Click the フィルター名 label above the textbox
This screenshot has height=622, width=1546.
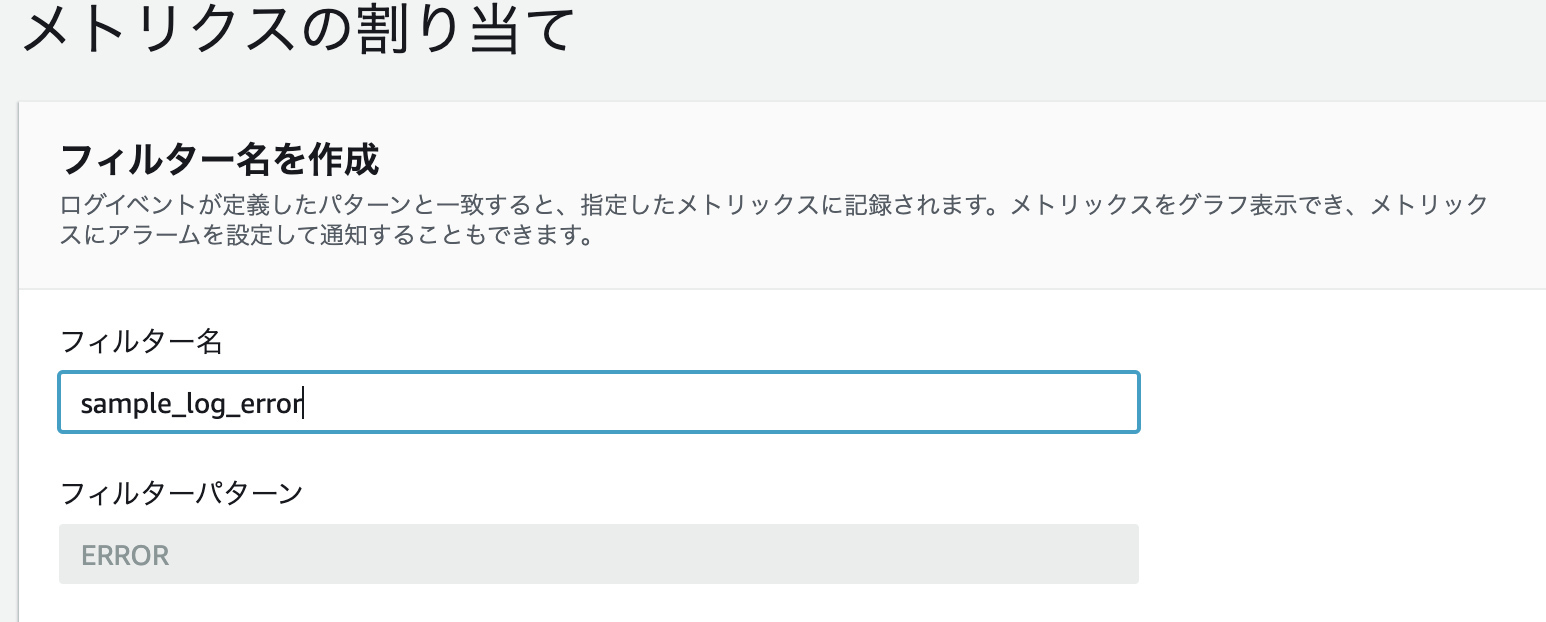point(140,341)
